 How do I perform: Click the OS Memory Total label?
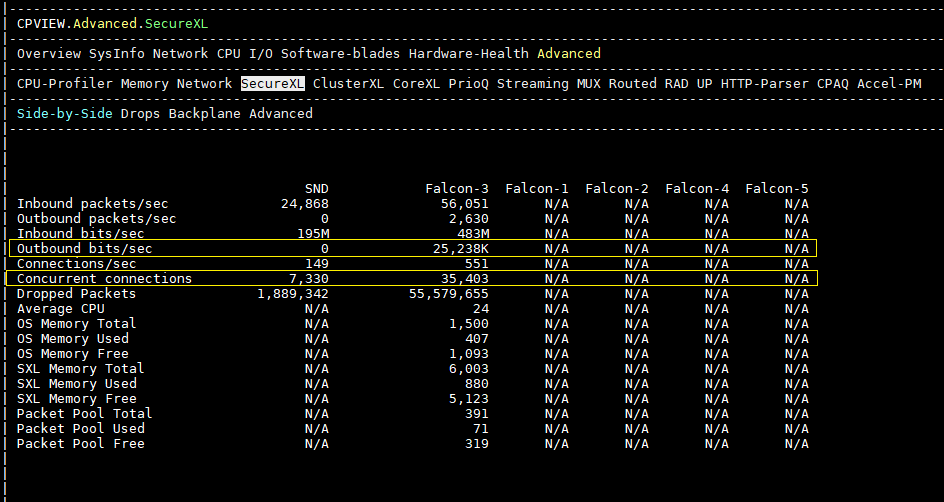pyautogui.click(x=76, y=324)
